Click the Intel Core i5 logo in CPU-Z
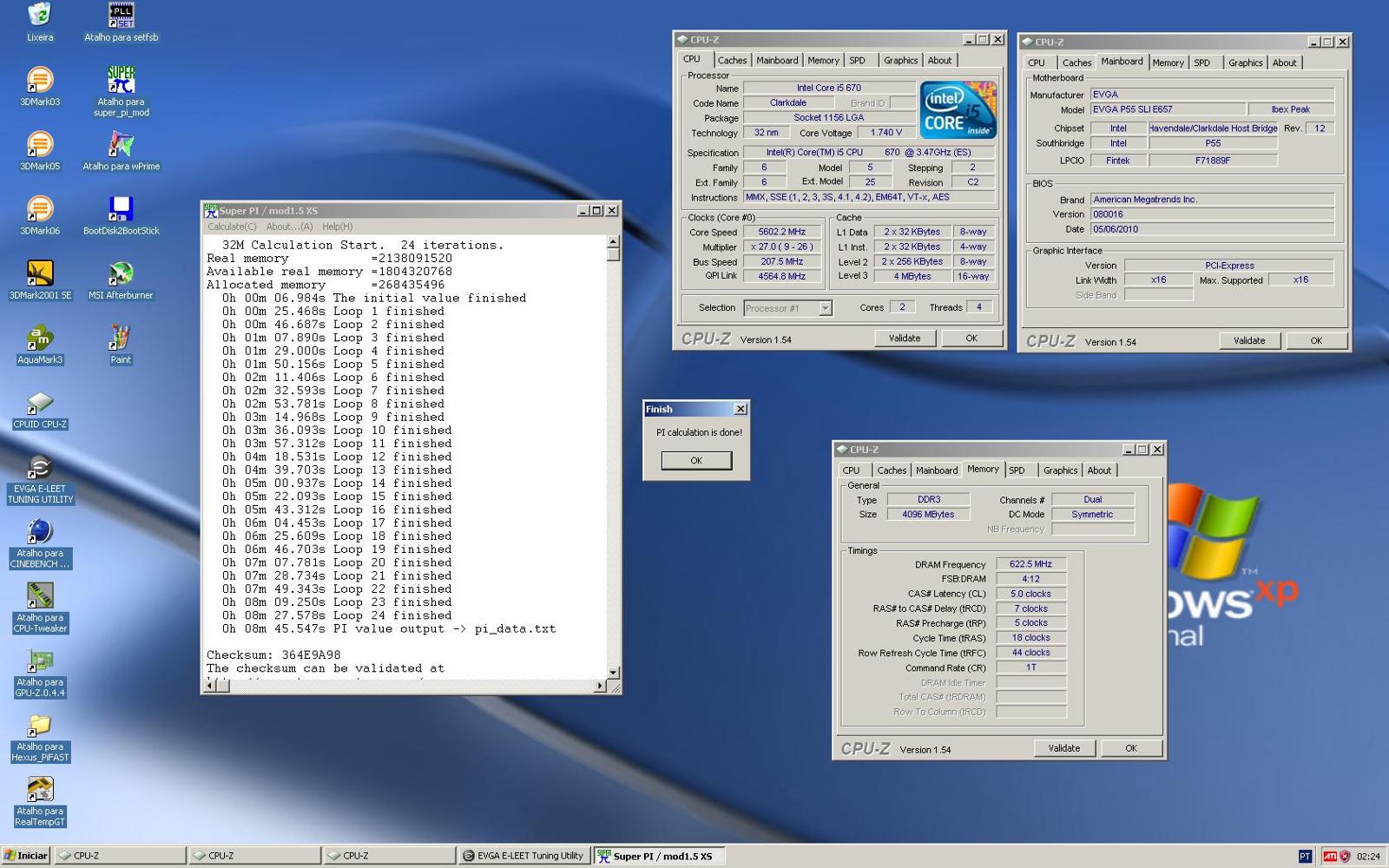The height and width of the screenshot is (868, 1389). pos(958,109)
